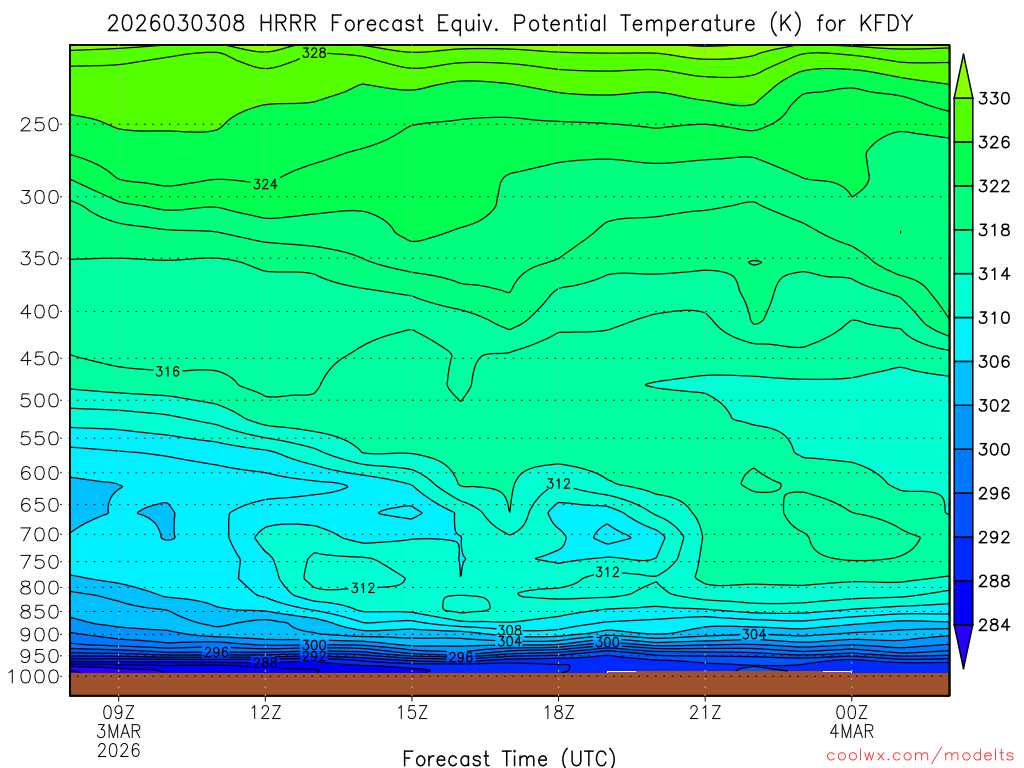Click the top arrow cap of the color legend

[963, 78]
